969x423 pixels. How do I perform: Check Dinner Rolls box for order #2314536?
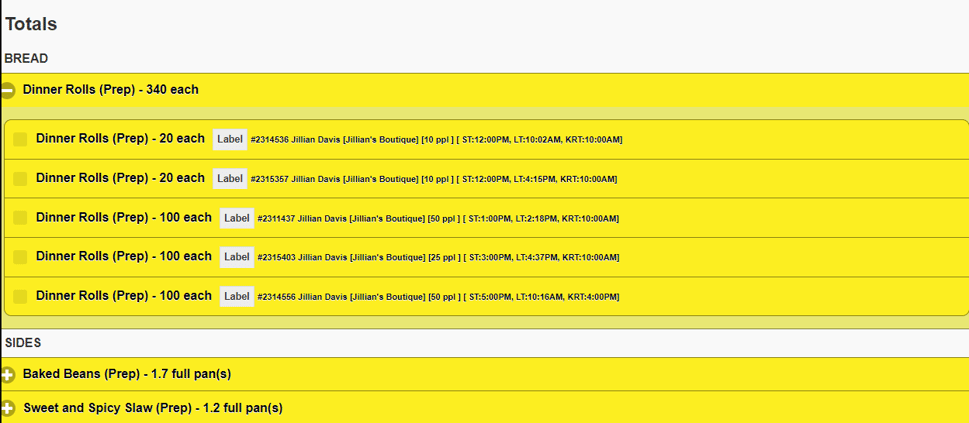pos(20,139)
